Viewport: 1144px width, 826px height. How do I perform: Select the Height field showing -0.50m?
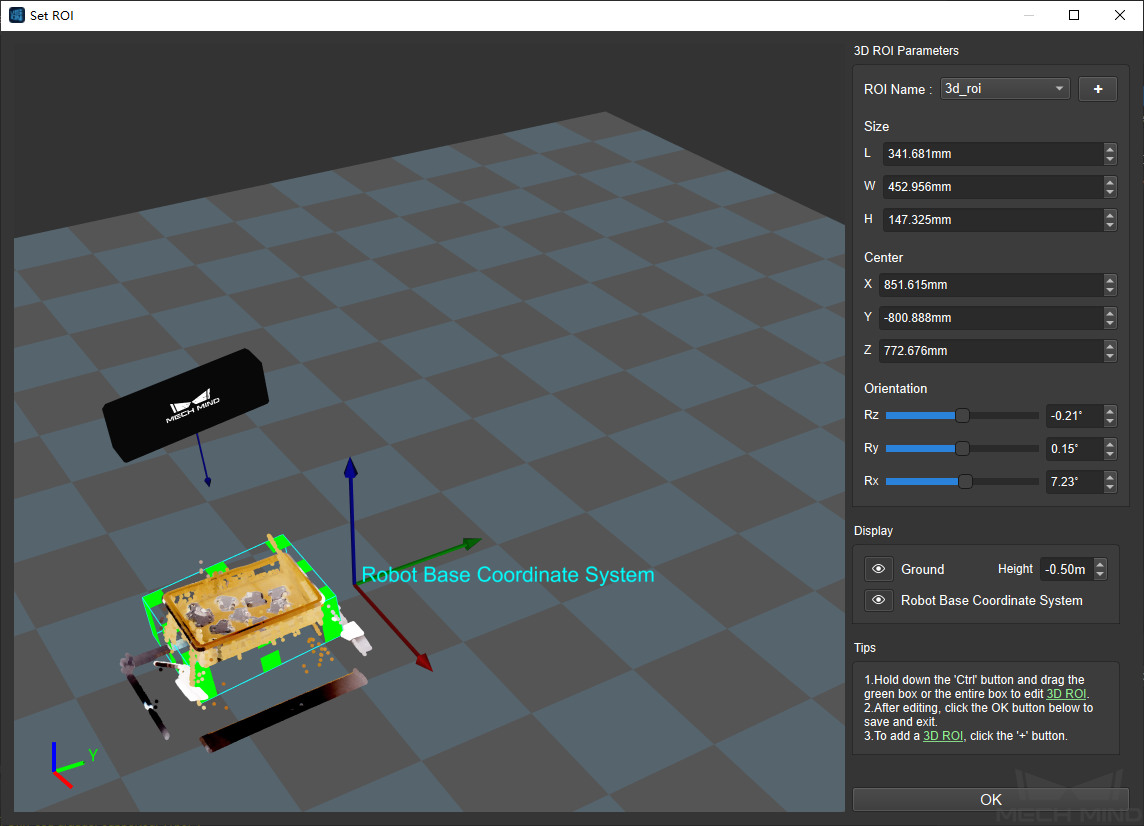(x=1066, y=568)
